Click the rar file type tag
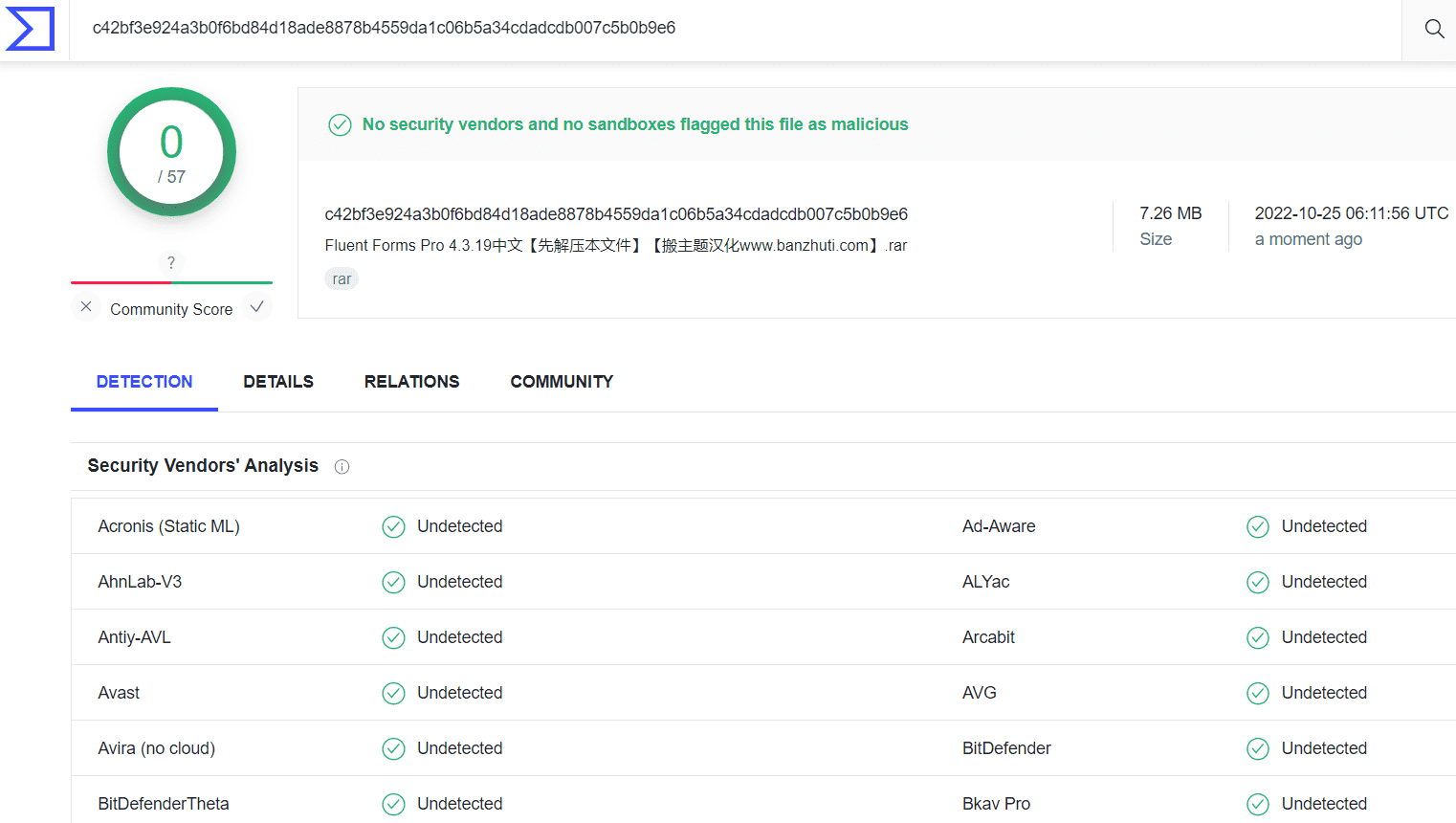 point(342,279)
